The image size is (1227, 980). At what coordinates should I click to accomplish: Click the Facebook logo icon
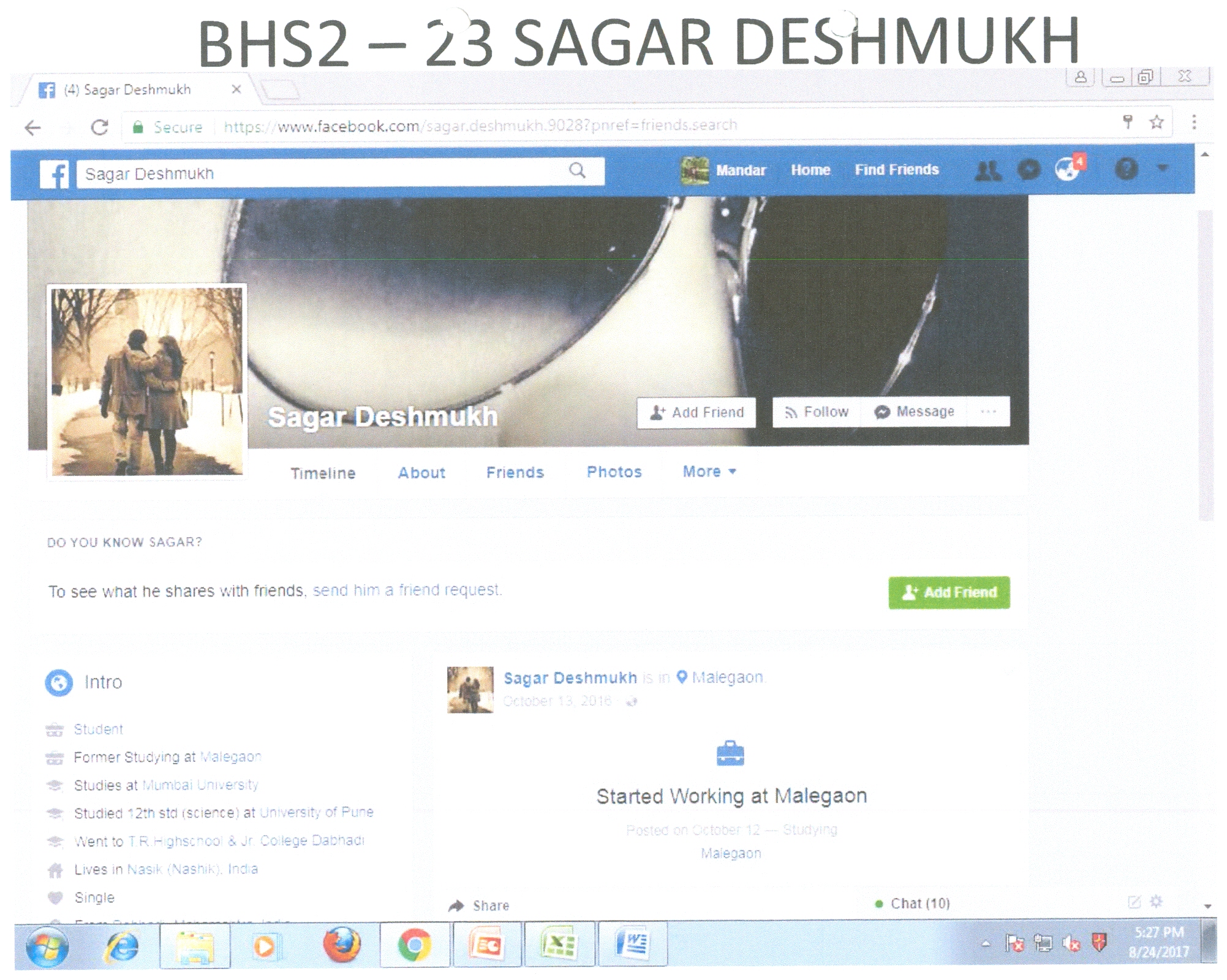(x=55, y=174)
